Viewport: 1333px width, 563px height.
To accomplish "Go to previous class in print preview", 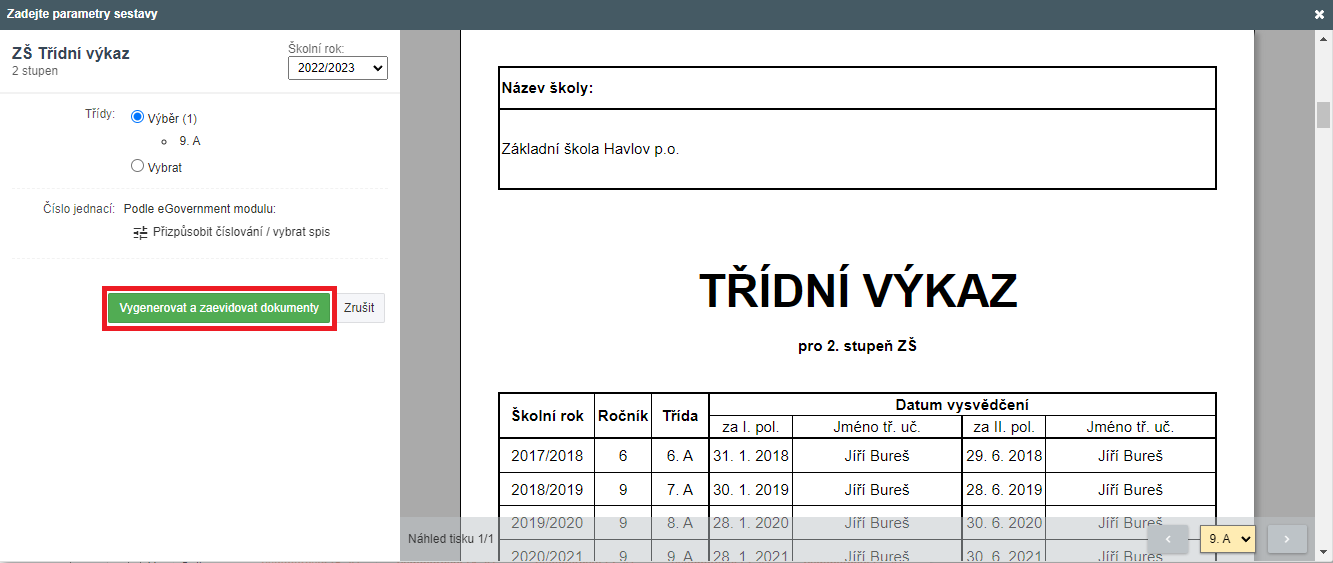I will coord(1167,539).
